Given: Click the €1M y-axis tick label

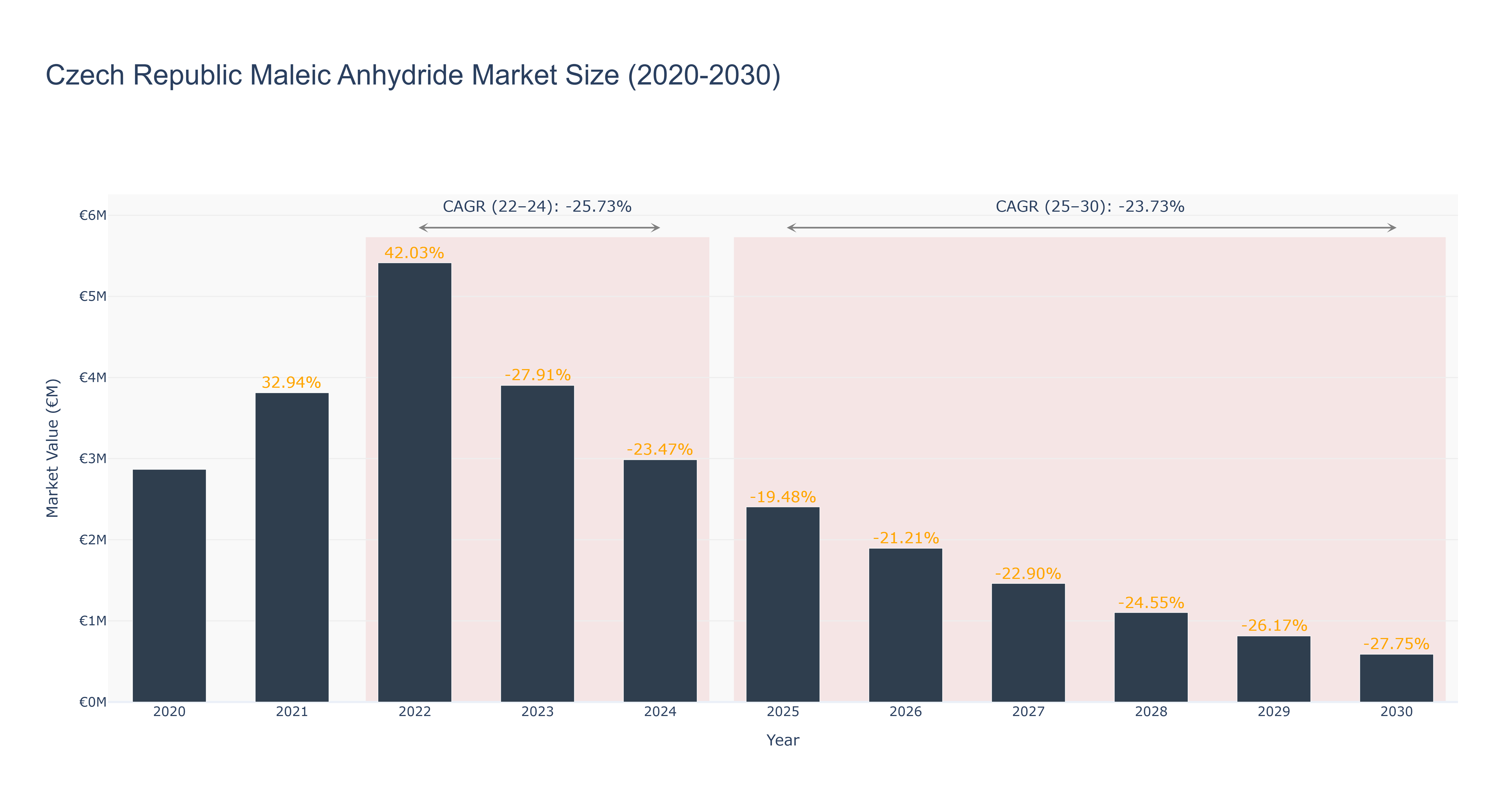Looking at the screenshot, I should pyautogui.click(x=93, y=621).
